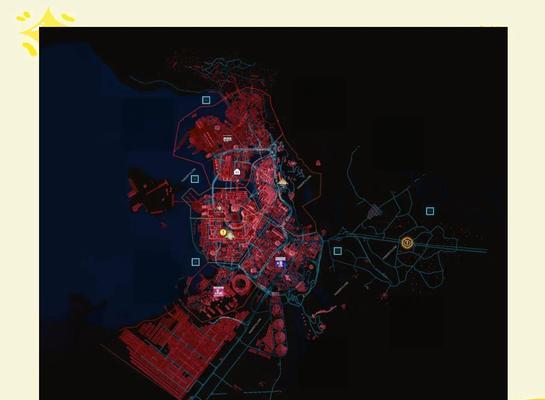Select the small yellow icon in the west city center

coord(219,208)
